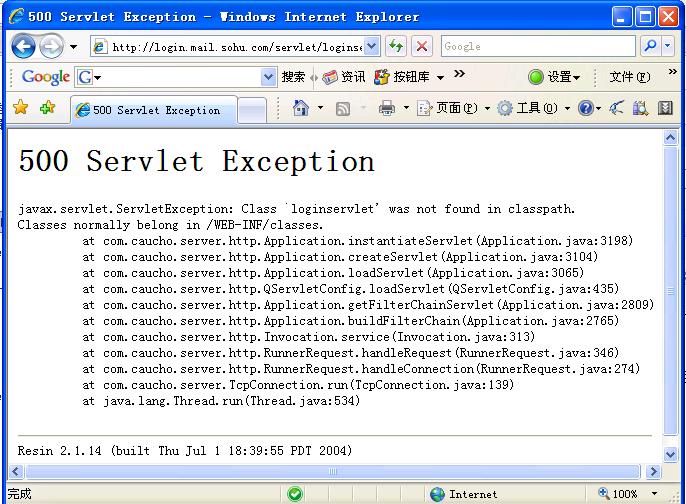Click the Research binoculars-book icon

click(640, 108)
